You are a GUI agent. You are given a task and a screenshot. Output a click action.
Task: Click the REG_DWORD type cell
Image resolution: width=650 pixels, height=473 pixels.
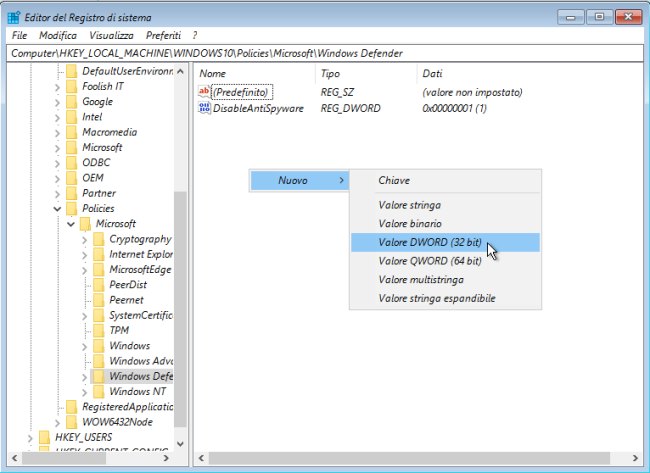tap(350, 108)
